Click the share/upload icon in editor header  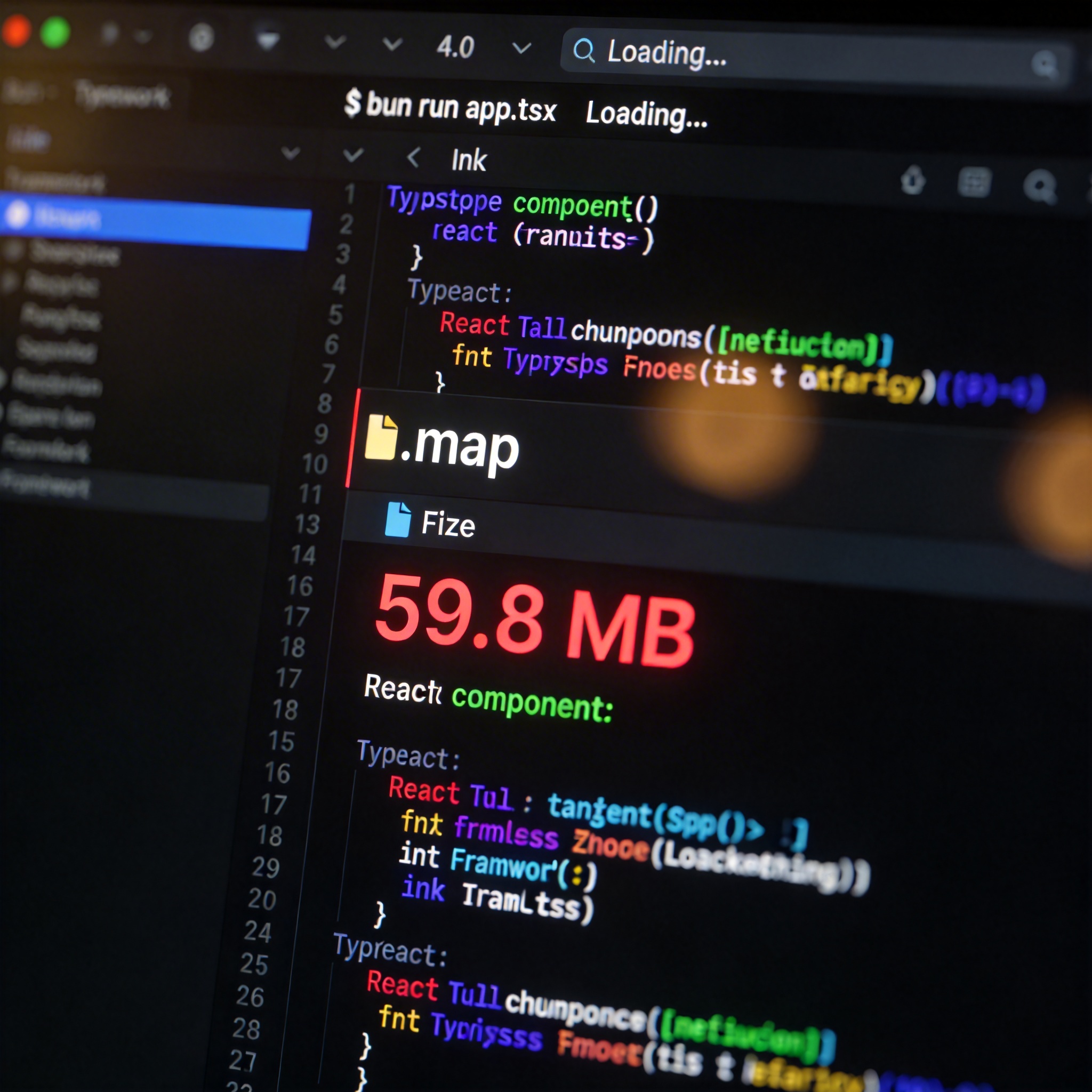[912, 180]
